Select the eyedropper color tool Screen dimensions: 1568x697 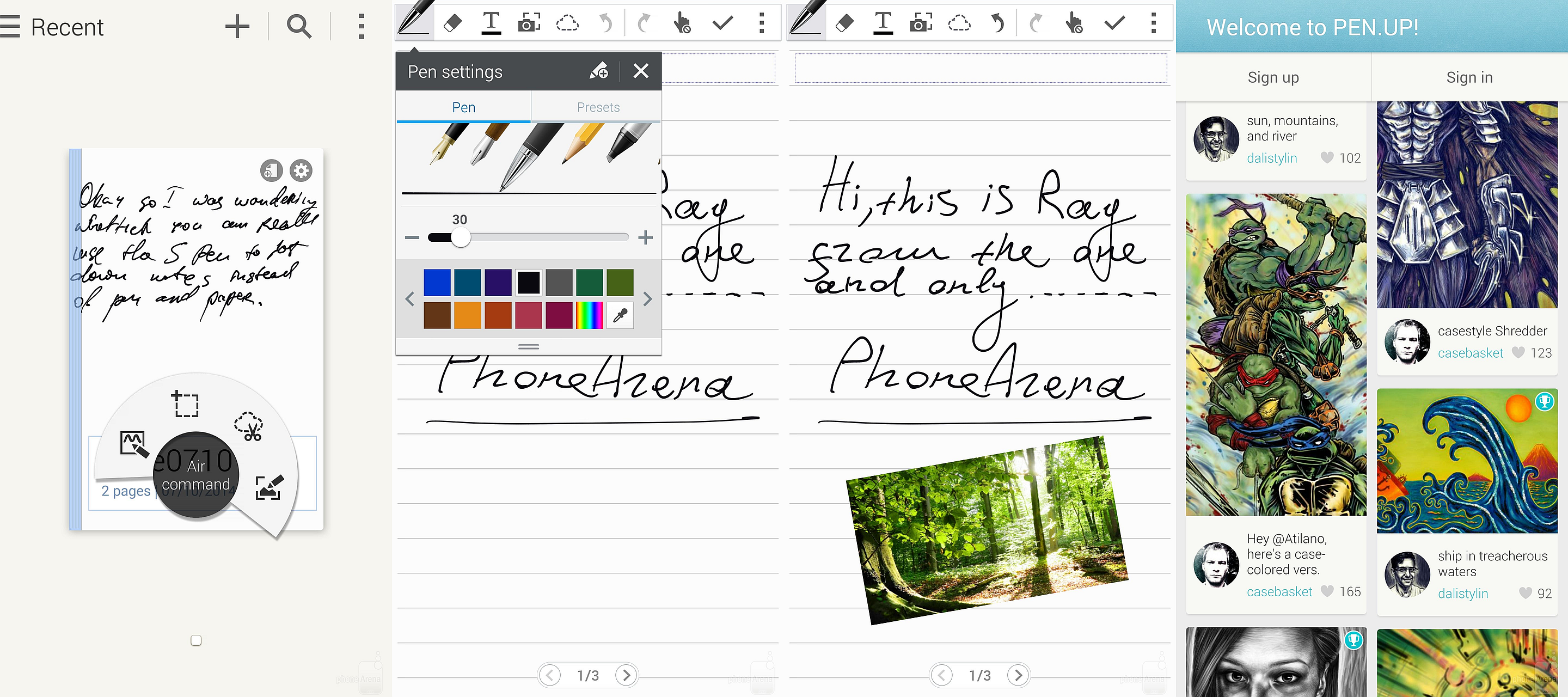point(620,315)
